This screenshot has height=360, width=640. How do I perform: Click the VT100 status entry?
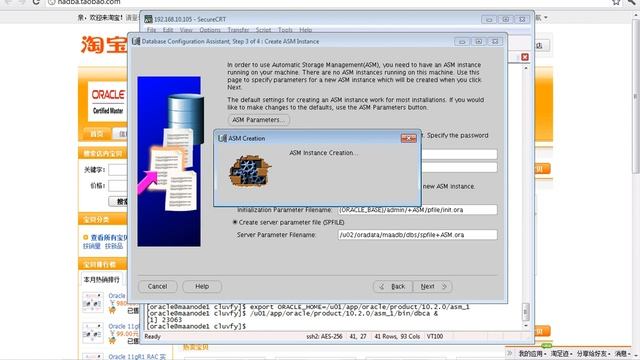click(x=435, y=336)
